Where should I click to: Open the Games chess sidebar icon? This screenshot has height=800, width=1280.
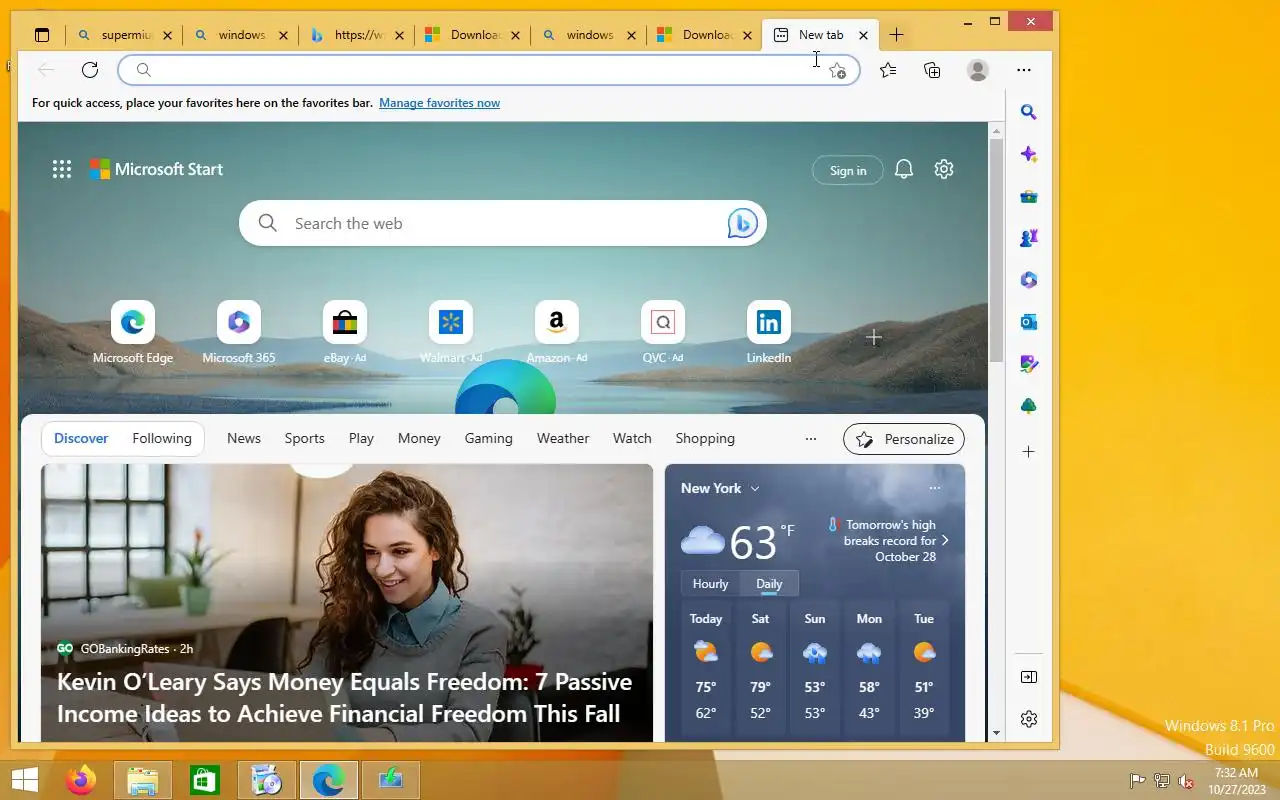[x=1028, y=238]
